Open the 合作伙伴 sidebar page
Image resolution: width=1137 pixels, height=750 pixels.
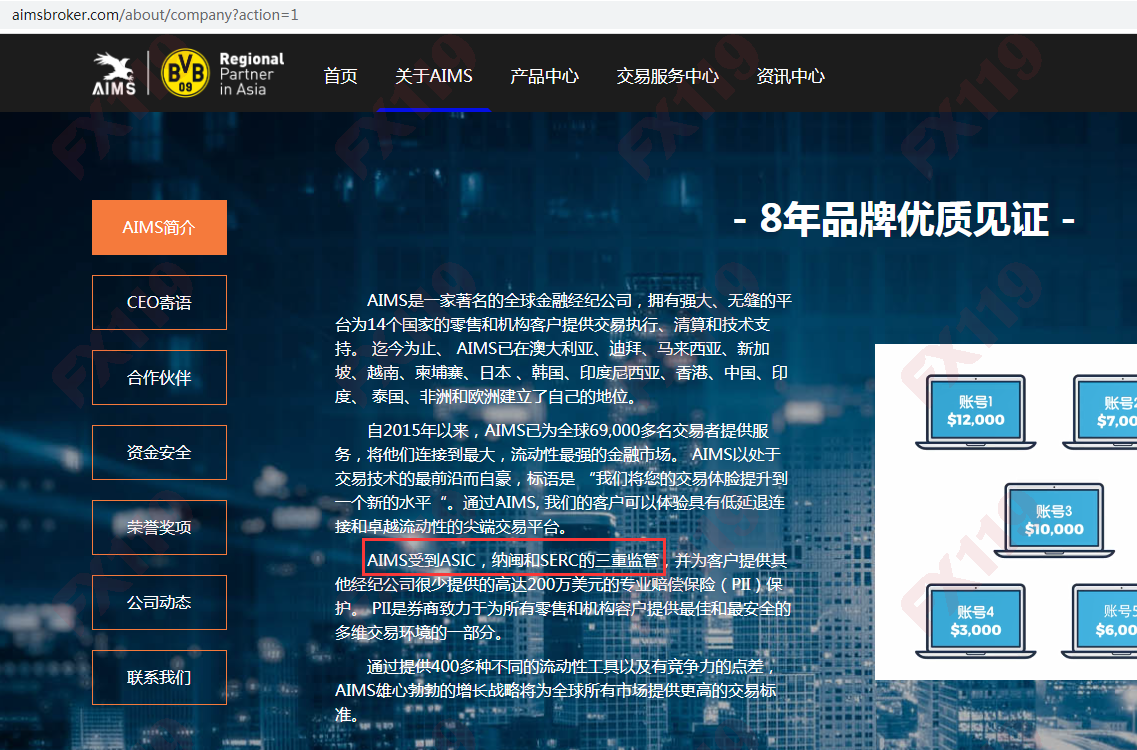point(160,378)
